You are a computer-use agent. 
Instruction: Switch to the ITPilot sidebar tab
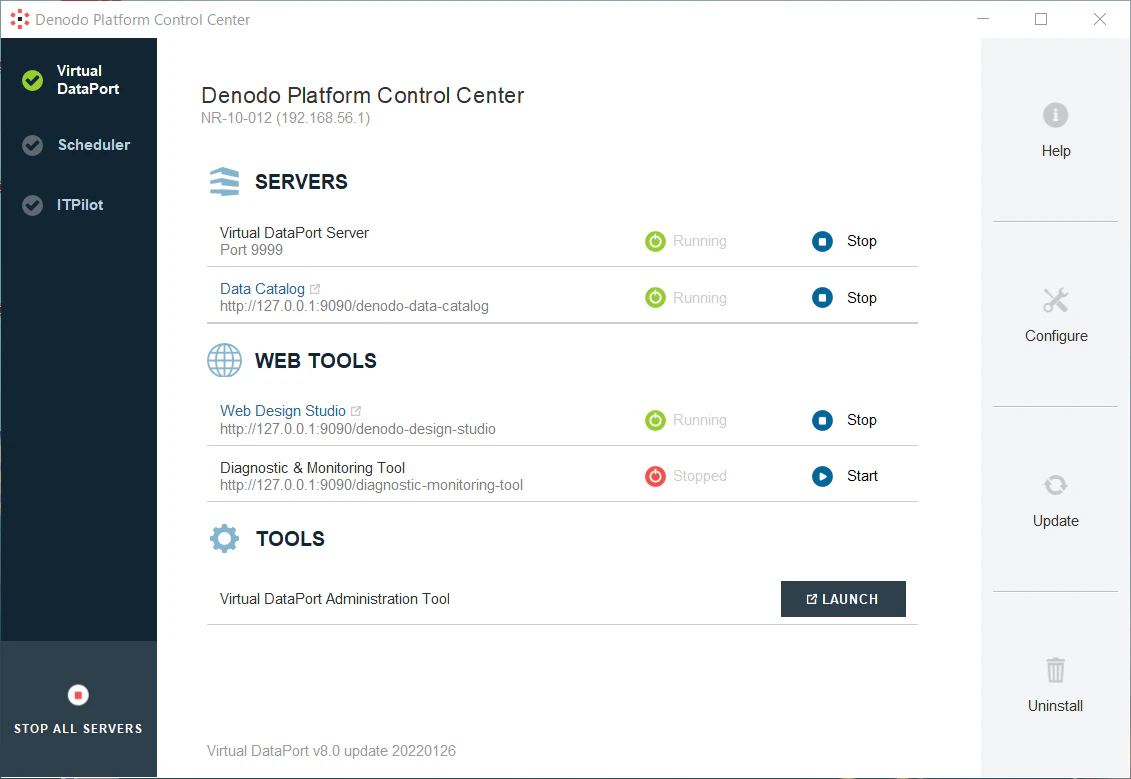pyautogui.click(x=78, y=205)
